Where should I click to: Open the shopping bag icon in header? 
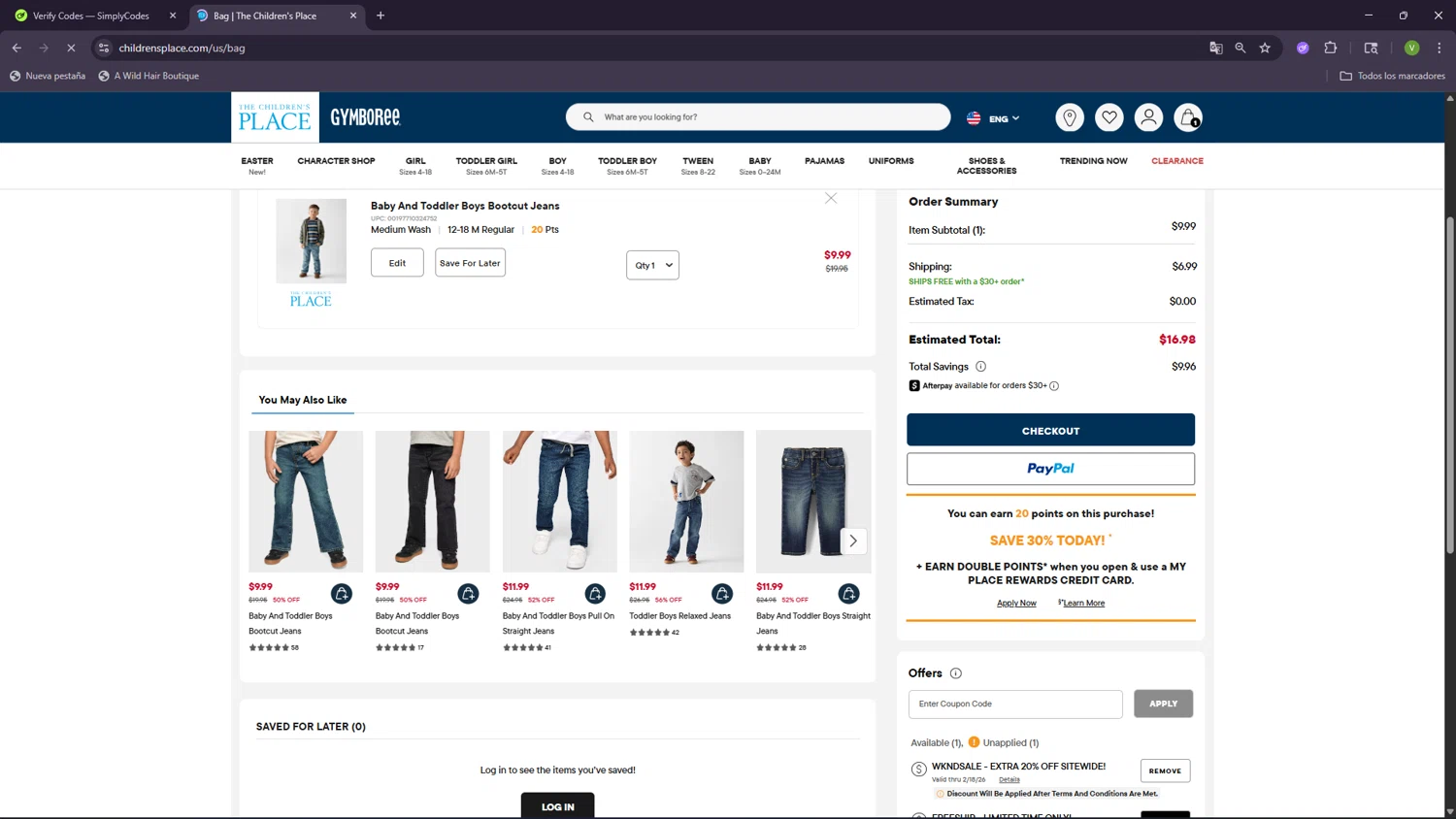tap(1188, 117)
